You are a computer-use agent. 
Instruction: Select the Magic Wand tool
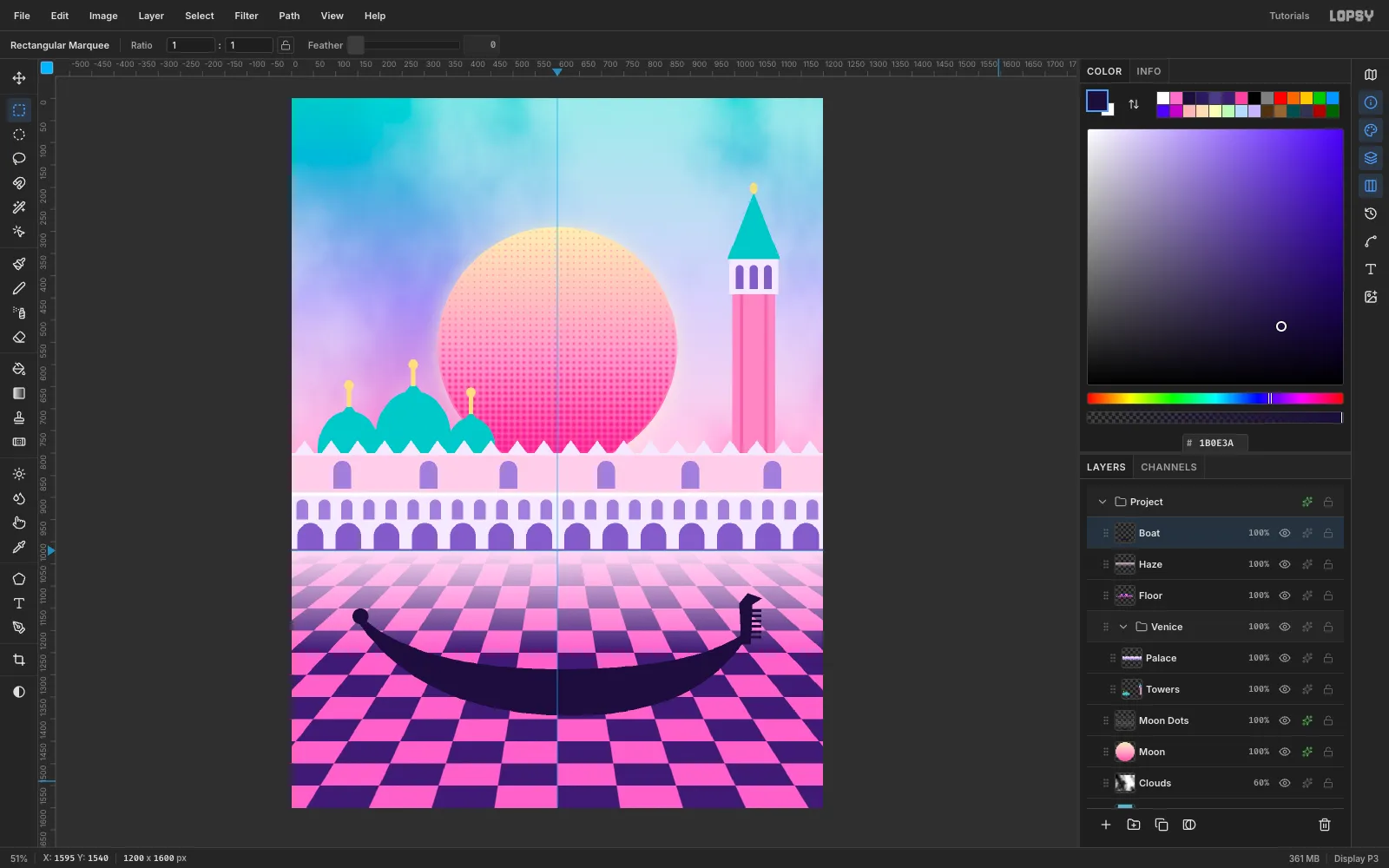point(19,207)
